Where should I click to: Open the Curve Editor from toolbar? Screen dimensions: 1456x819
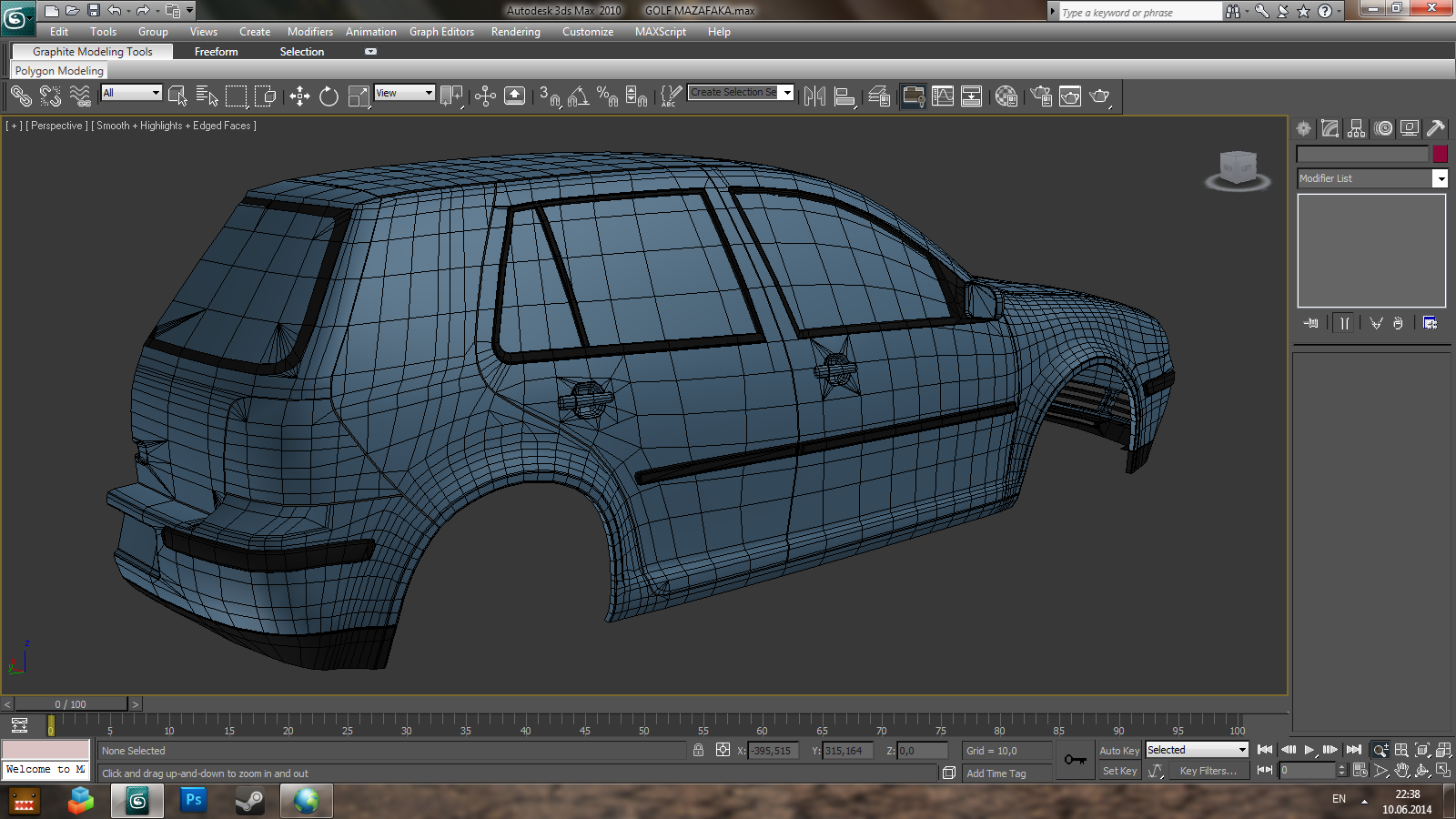[x=943, y=96]
